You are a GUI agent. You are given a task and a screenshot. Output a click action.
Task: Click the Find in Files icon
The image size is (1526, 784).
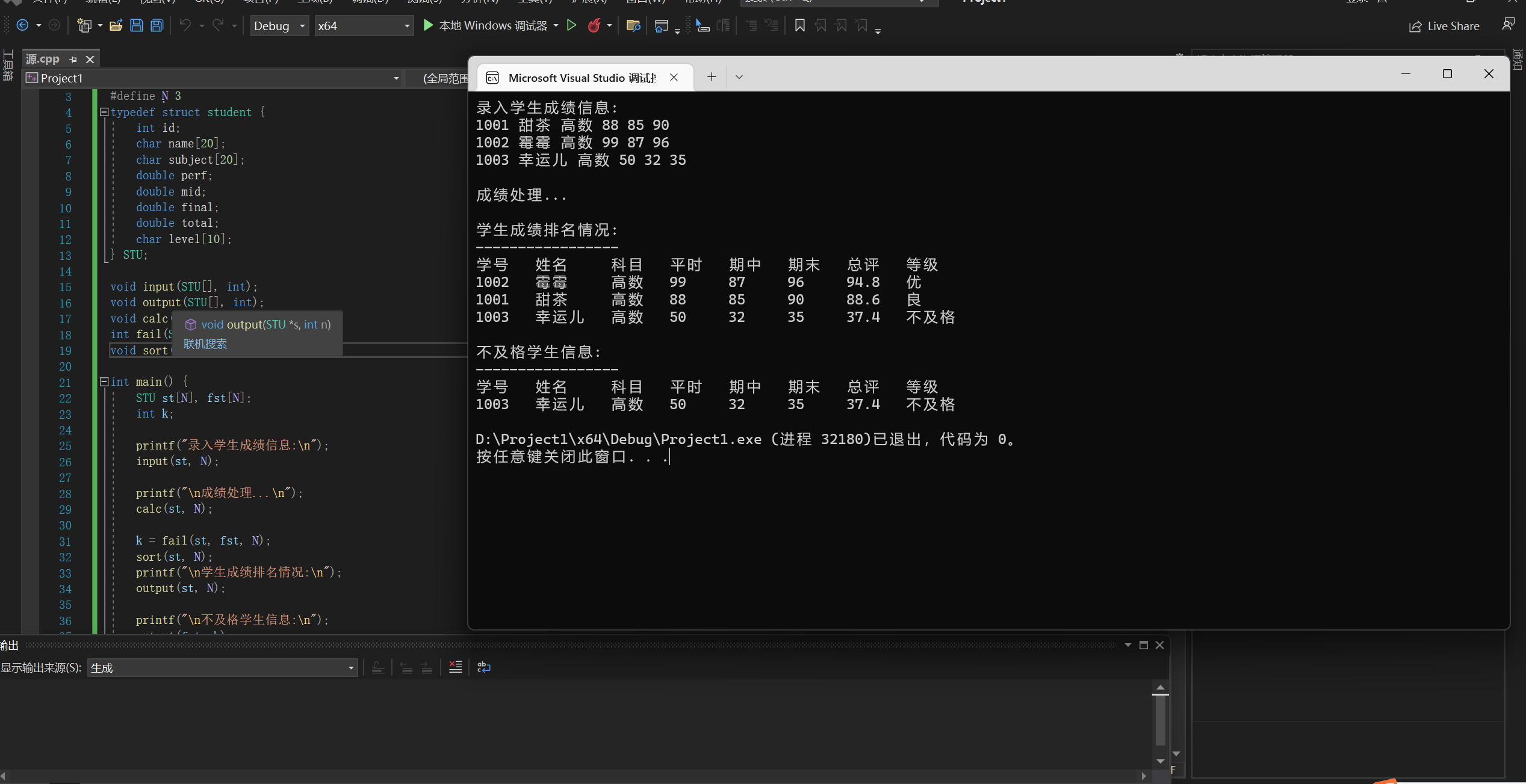point(633,25)
